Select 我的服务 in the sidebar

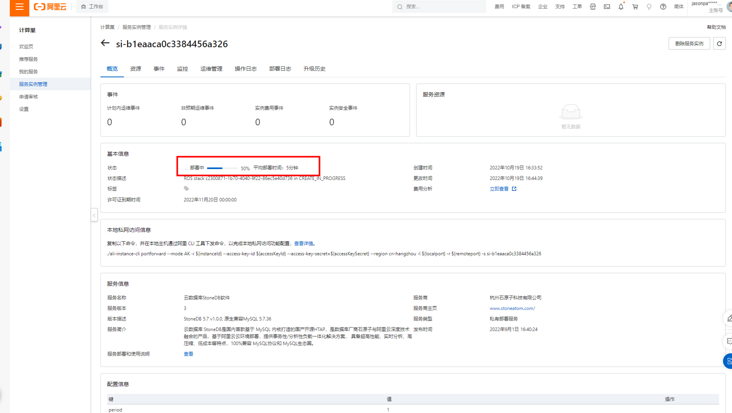[28, 71]
